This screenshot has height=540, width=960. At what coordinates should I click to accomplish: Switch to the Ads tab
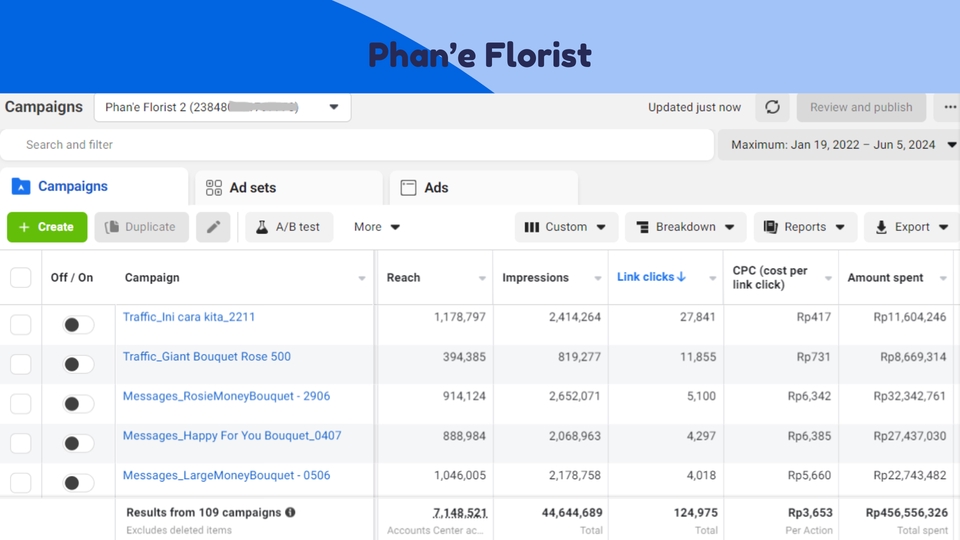(484, 188)
